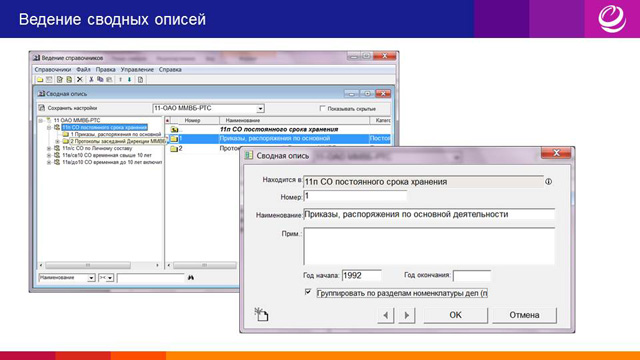Expand 11л/с СО по Личному составу
The width and height of the screenshot is (640, 360).
pyautogui.click(x=49, y=149)
